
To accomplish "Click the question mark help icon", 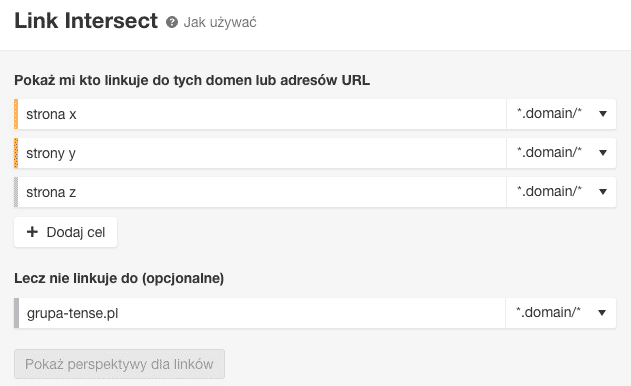I will (172, 22).
